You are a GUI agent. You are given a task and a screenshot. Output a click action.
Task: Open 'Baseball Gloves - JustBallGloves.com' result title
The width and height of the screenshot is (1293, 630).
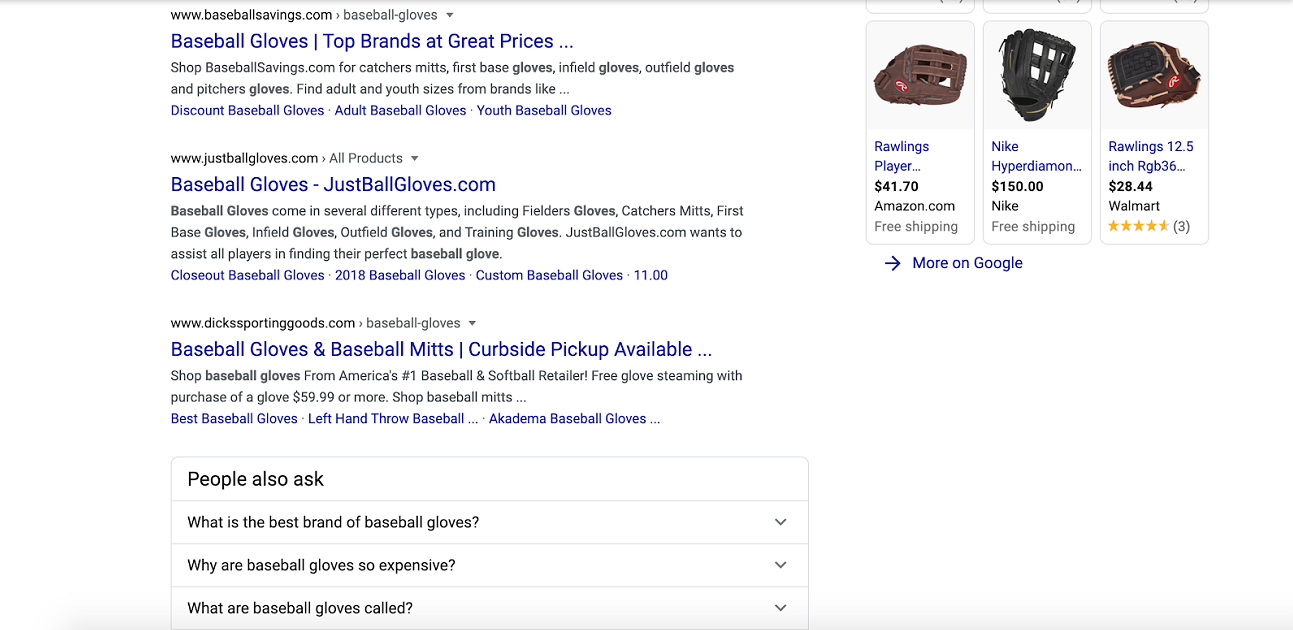(x=333, y=184)
